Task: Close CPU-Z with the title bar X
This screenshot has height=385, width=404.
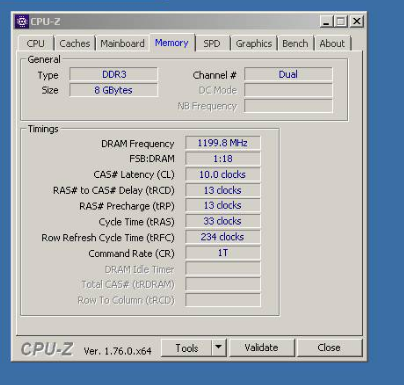Action: click(x=357, y=21)
